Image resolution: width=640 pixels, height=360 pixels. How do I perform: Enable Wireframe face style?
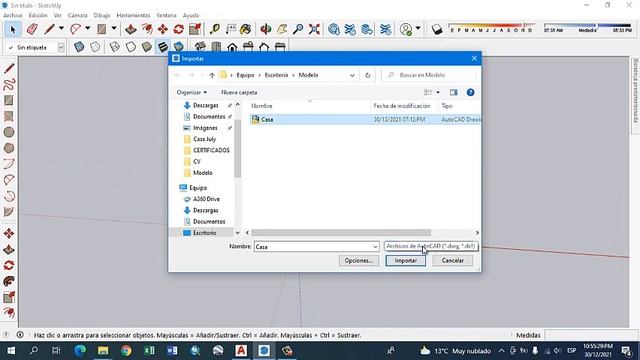tap(115, 47)
